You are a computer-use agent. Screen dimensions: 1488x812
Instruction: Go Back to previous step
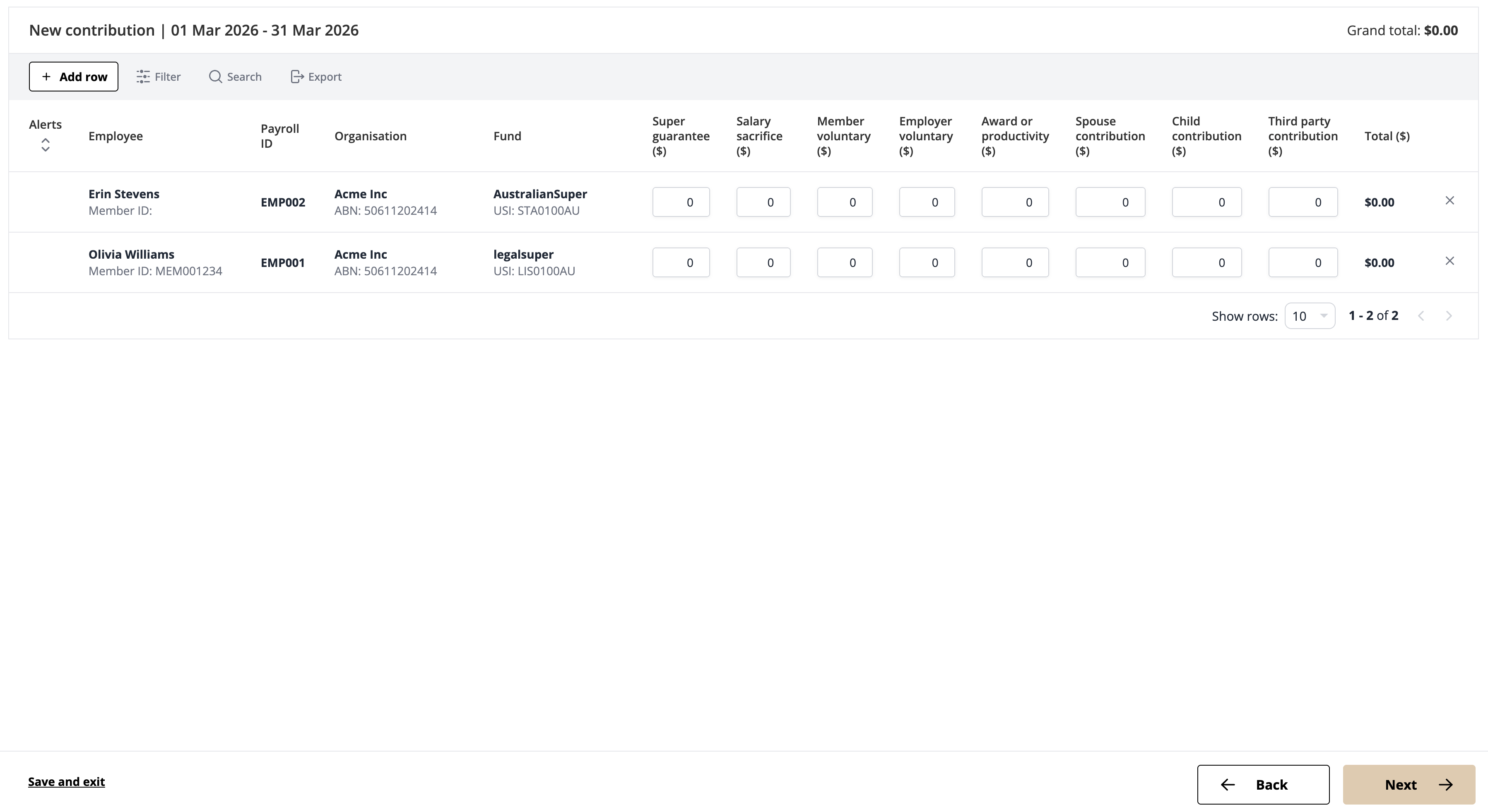tap(1263, 784)
